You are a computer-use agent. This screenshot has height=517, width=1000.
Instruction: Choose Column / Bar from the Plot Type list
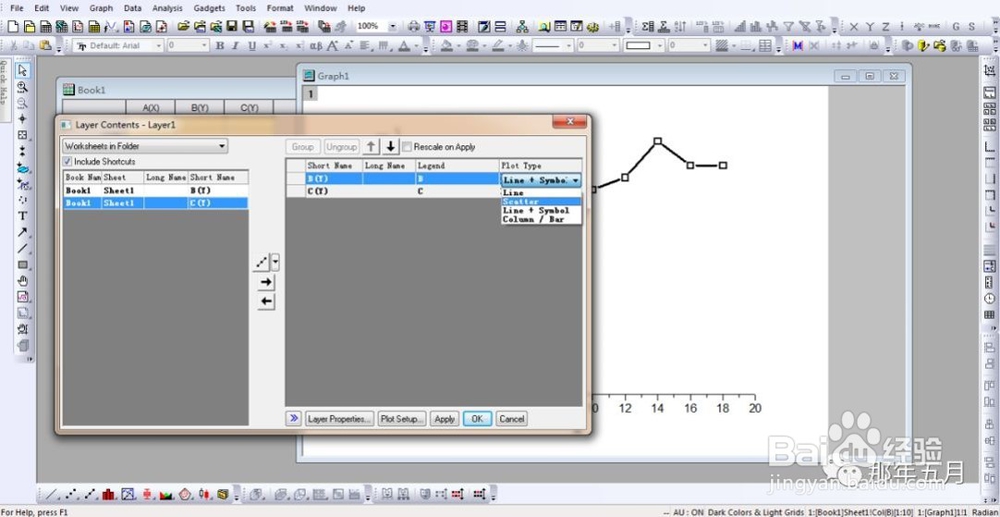541,219
